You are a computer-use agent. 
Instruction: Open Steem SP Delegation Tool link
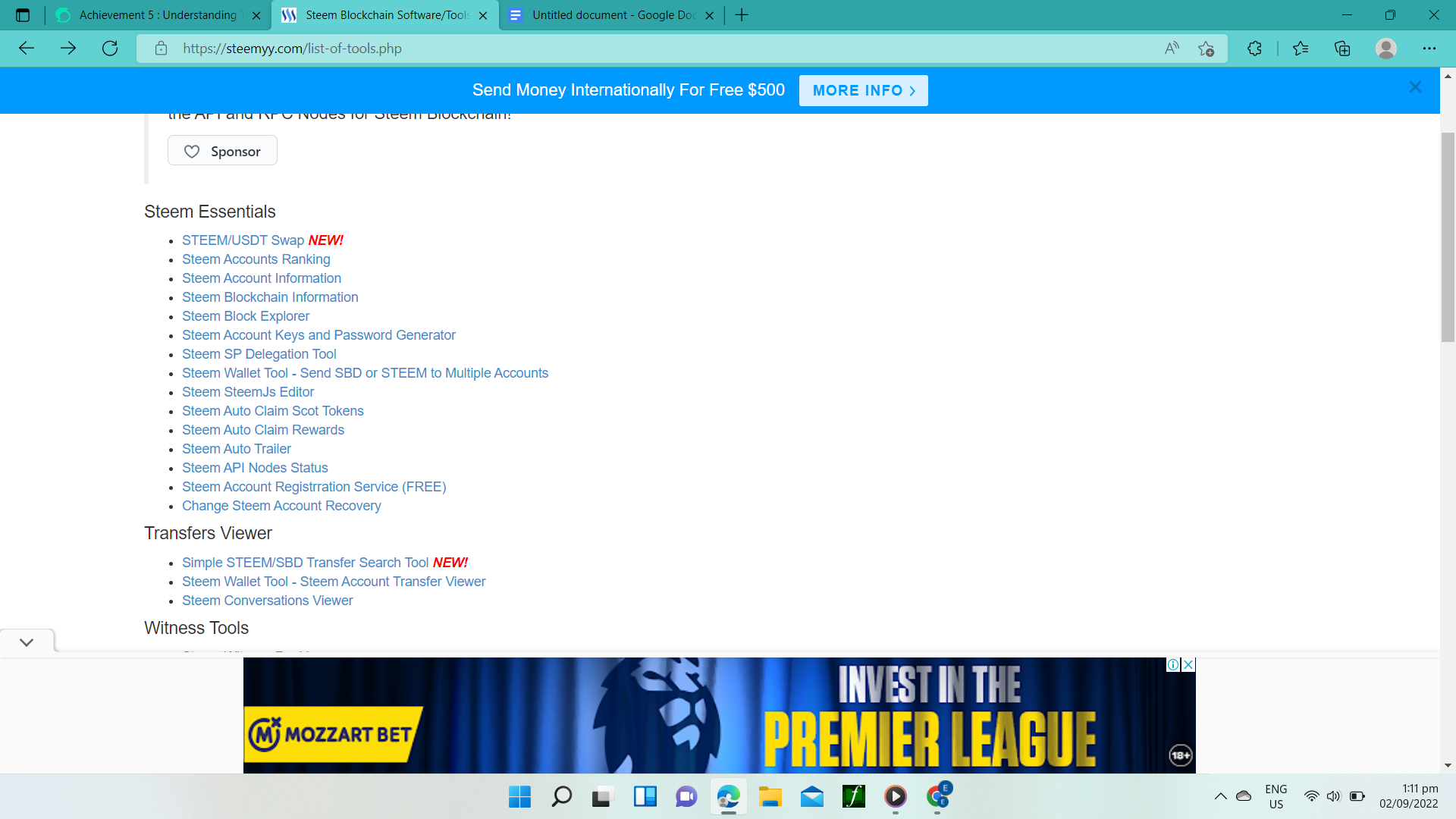coord(259,354)
